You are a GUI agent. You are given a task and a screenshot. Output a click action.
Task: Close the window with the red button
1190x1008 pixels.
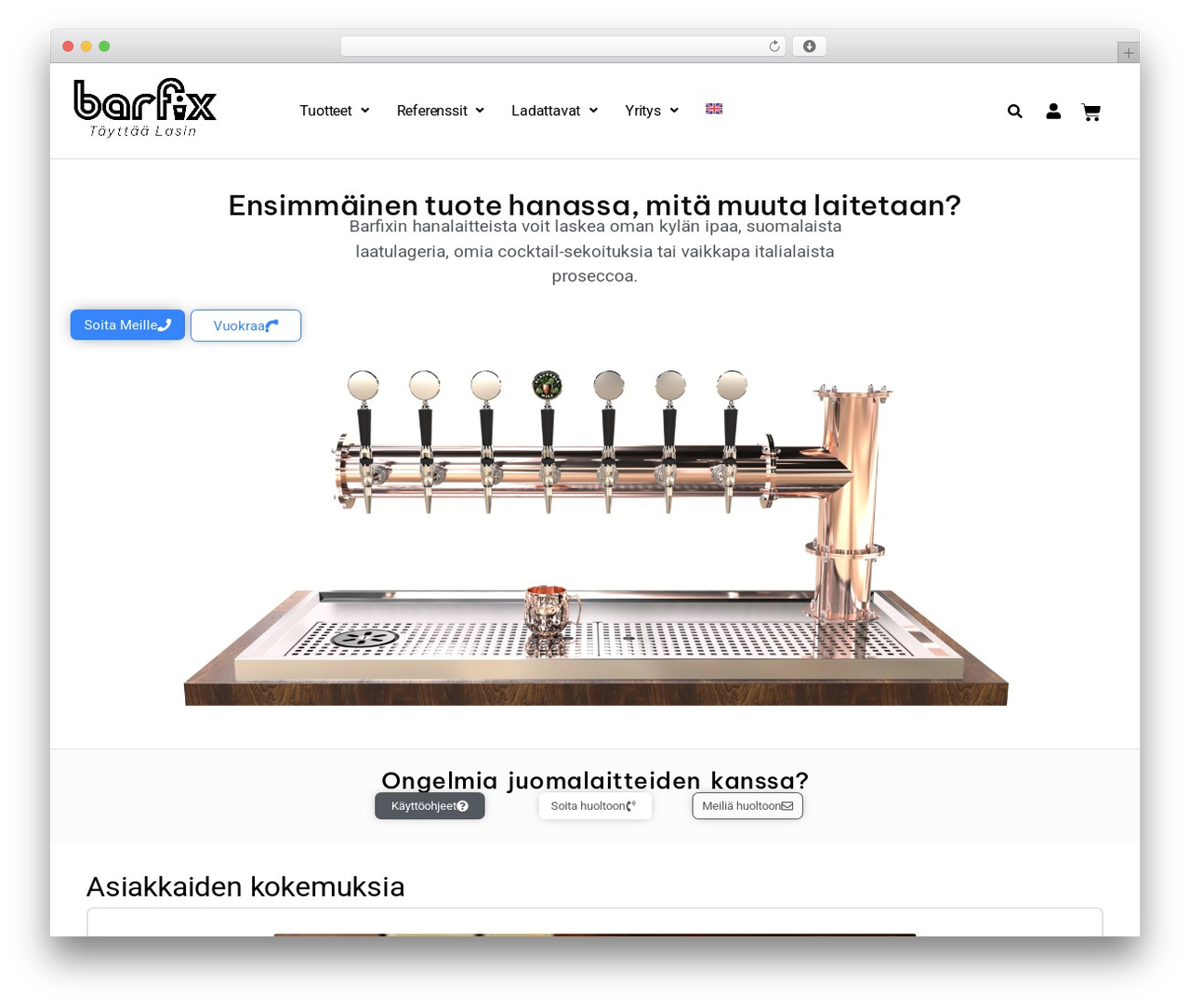tap(68, 46)
